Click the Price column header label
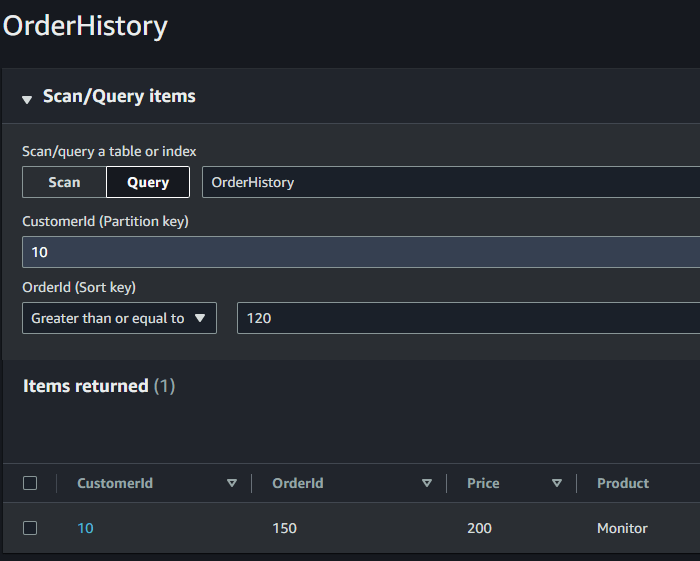700x561 pixels. pos(483,483)
